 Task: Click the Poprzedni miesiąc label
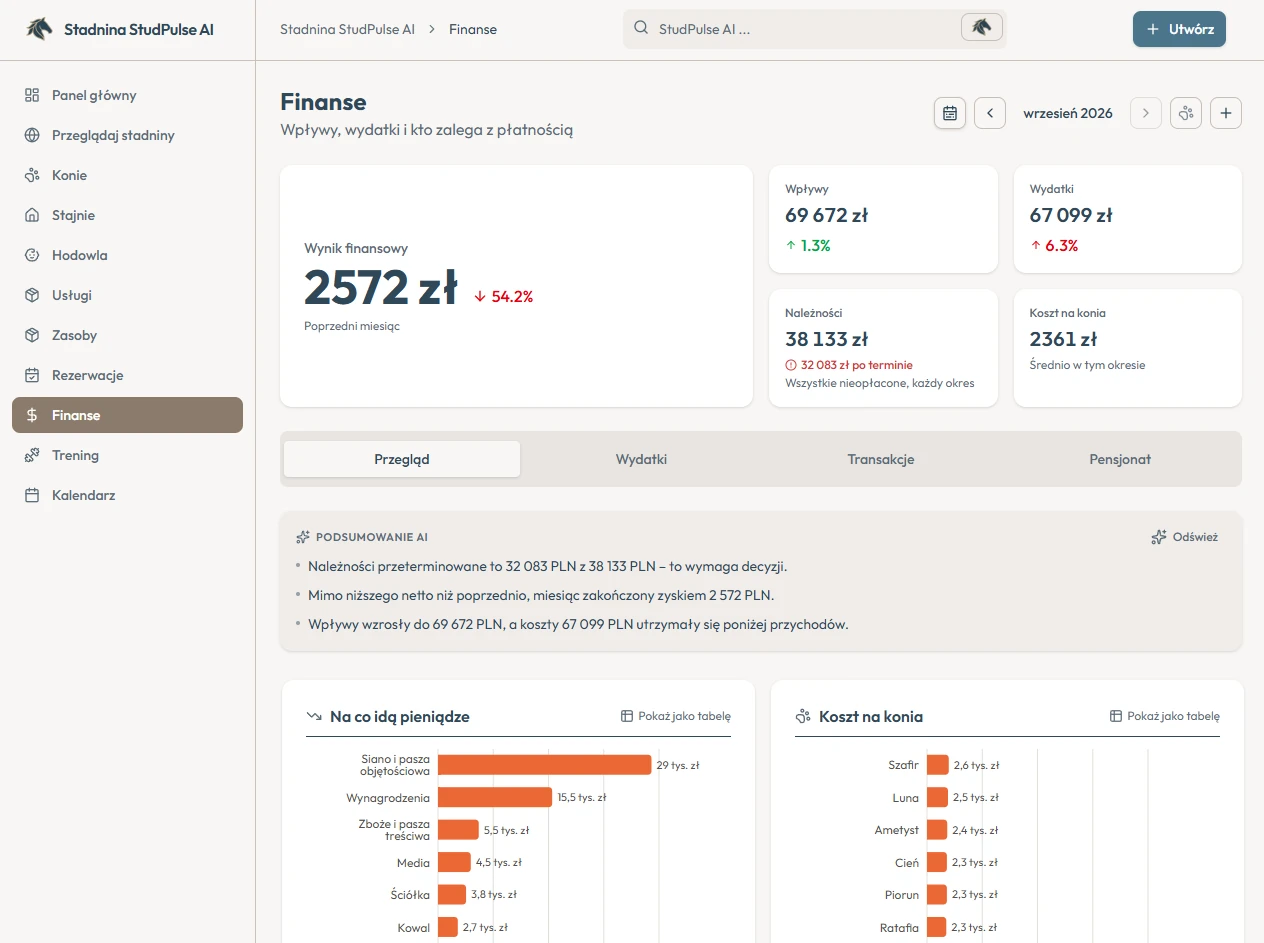[x=352, y=326]
